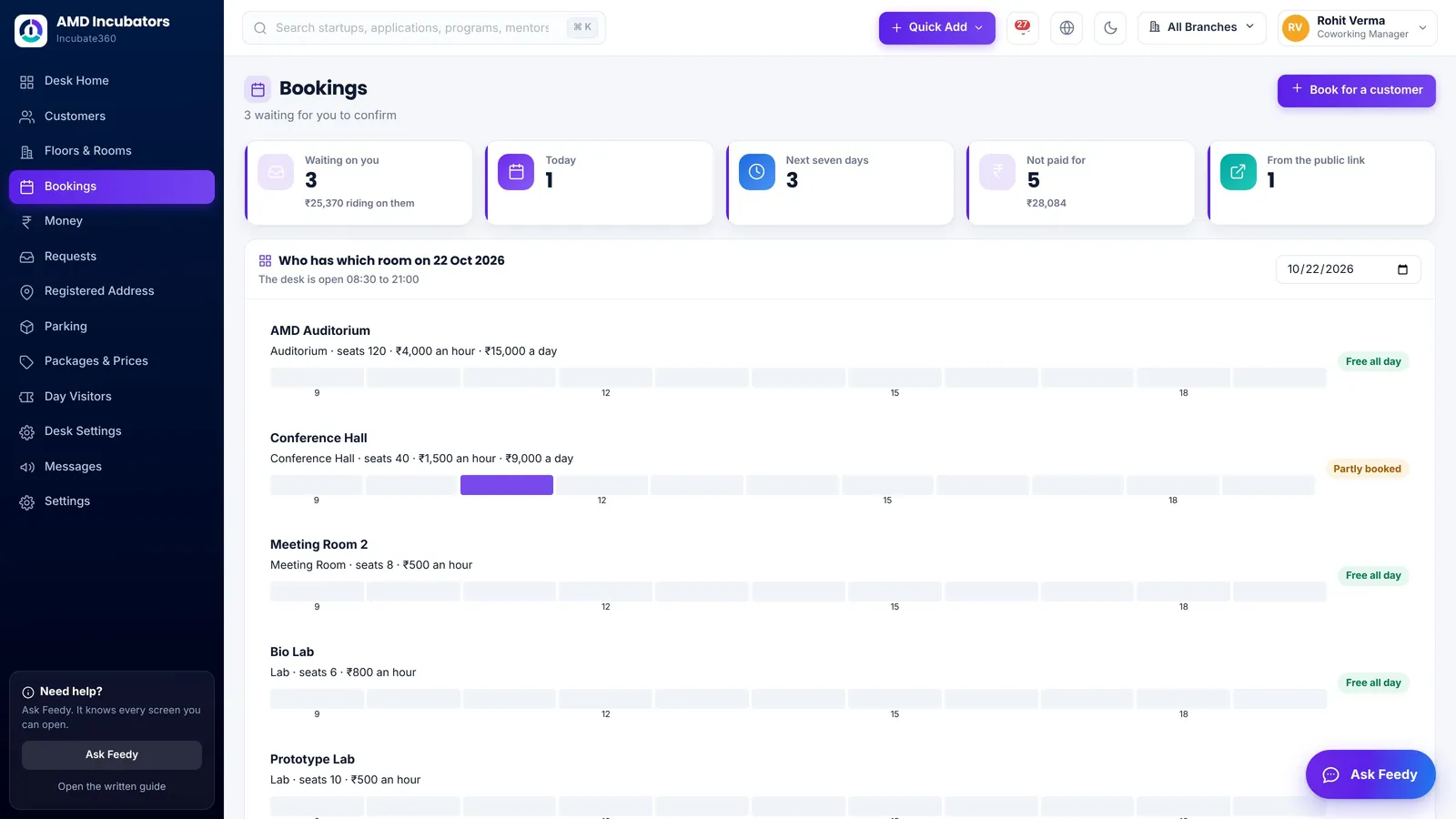The width and height of the screenshot is (1456, 819).
Task: Open Desk Settings
Action: [x=112, y=431]
